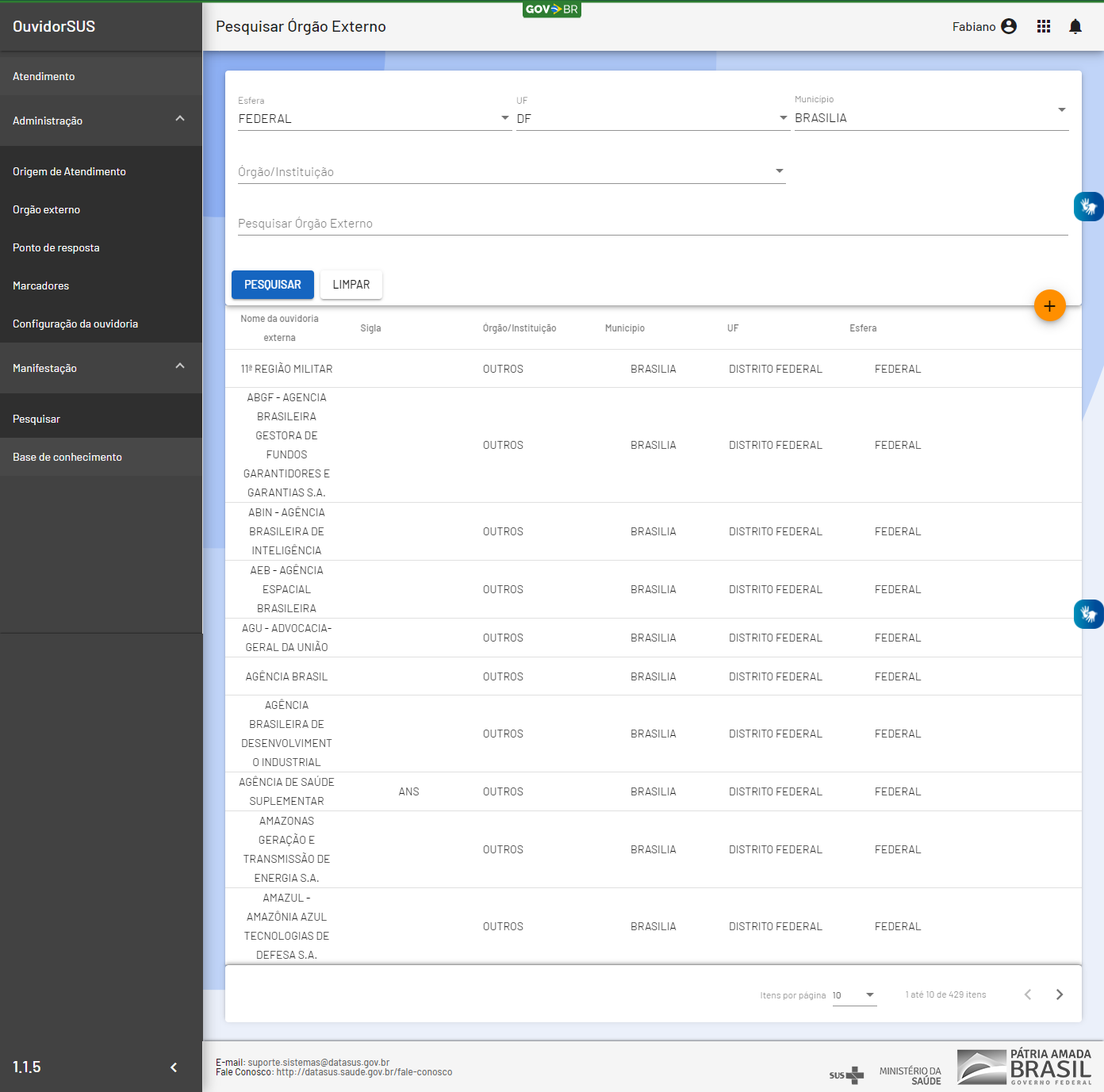Screen dimensions: 1104x1092
Task: Open the upper VLibras accessibility widget
Action: (1088, 207)
